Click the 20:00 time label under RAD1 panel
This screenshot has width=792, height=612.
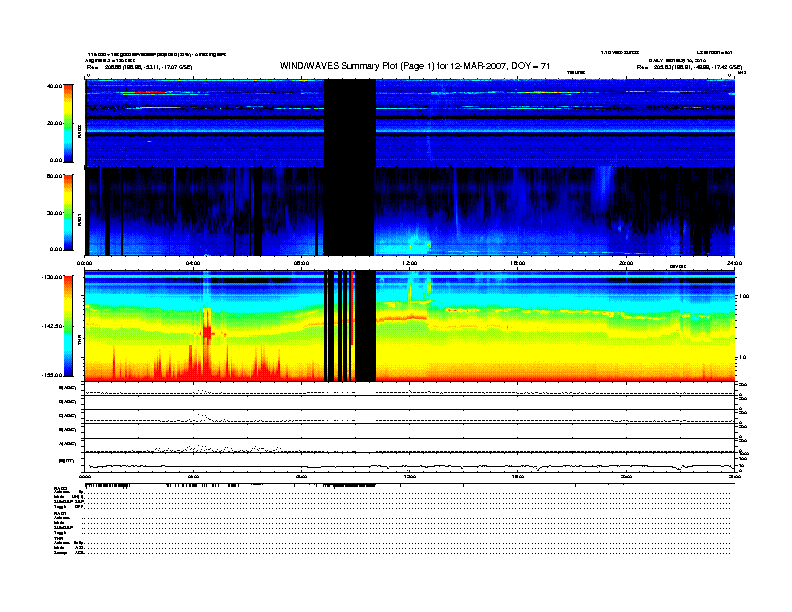tap(626, 263)
